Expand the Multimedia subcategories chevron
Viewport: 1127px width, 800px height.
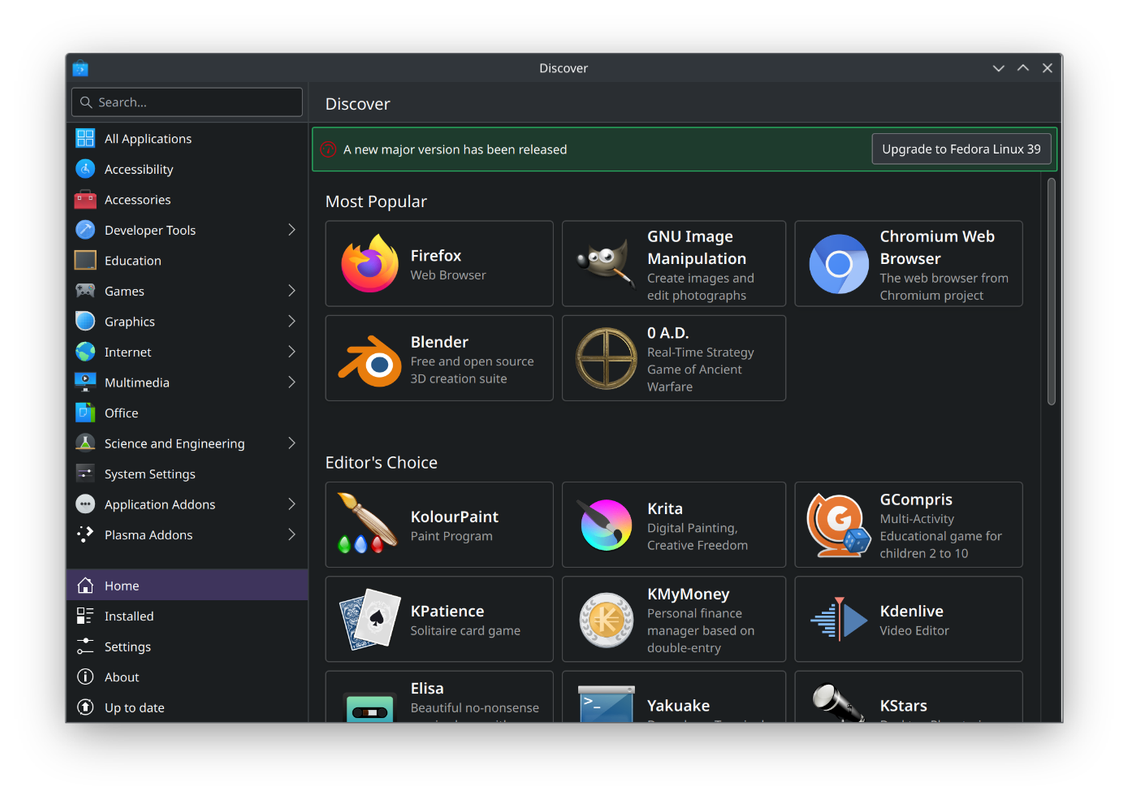[x=291, y=382]
